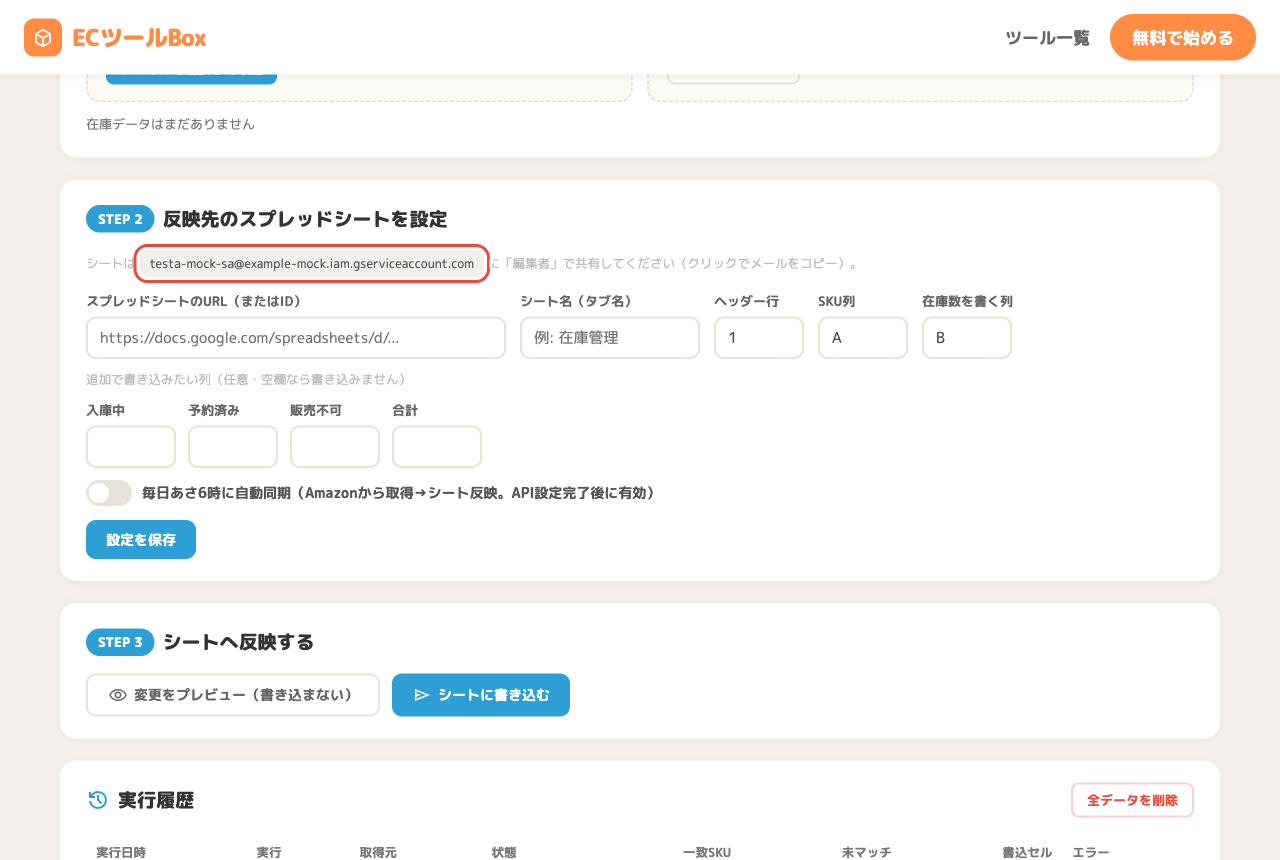Click the SKU列 input field
This screenshot has height=860, width=1280.
863,338
